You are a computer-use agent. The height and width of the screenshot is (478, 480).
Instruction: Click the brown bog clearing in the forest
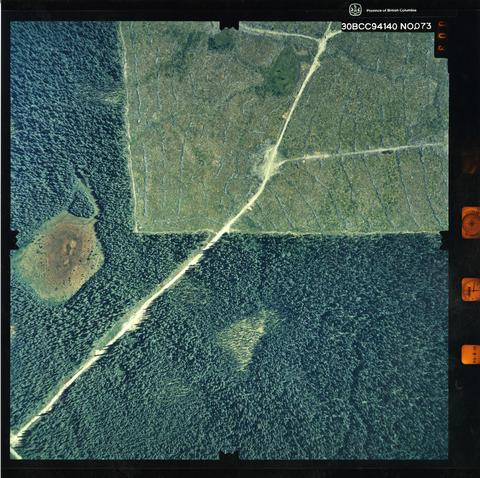(61, 256)
